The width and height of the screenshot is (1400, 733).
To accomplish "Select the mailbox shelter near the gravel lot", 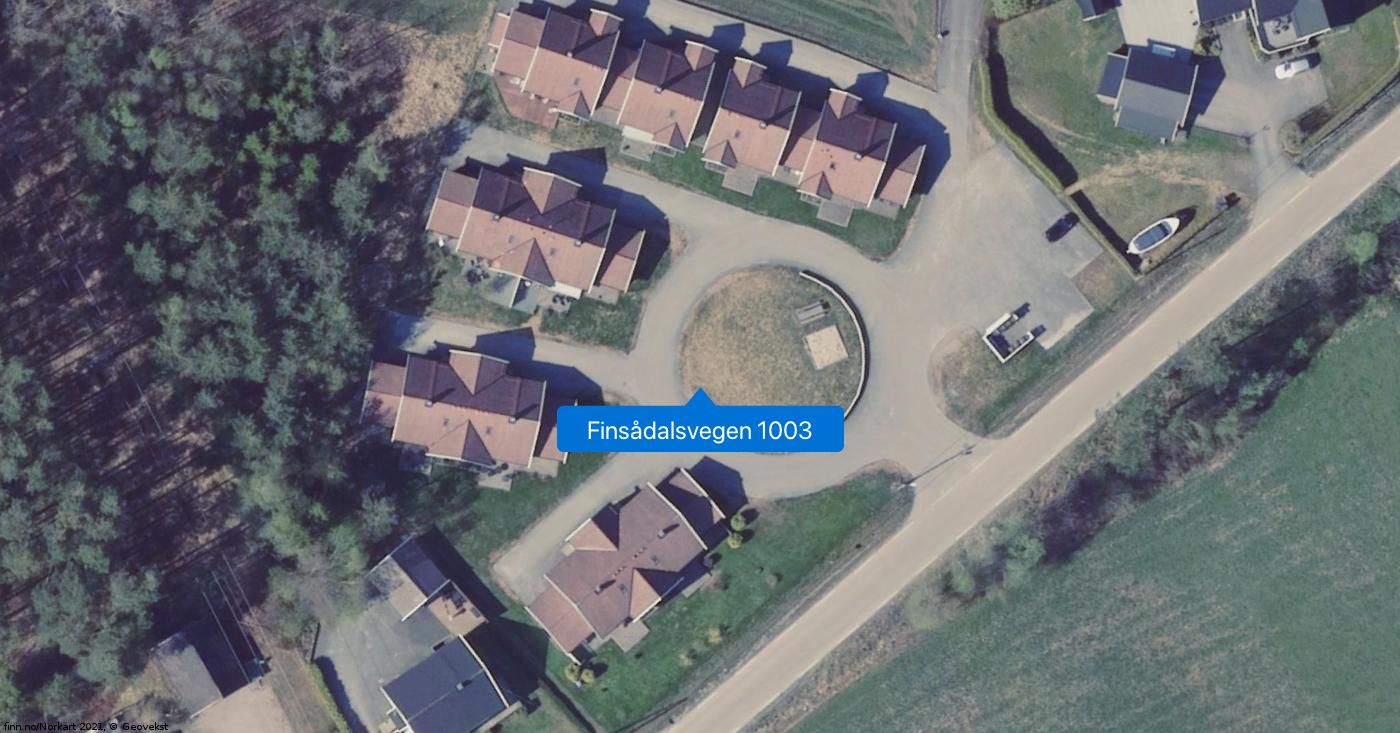I will pos(1012,333).
